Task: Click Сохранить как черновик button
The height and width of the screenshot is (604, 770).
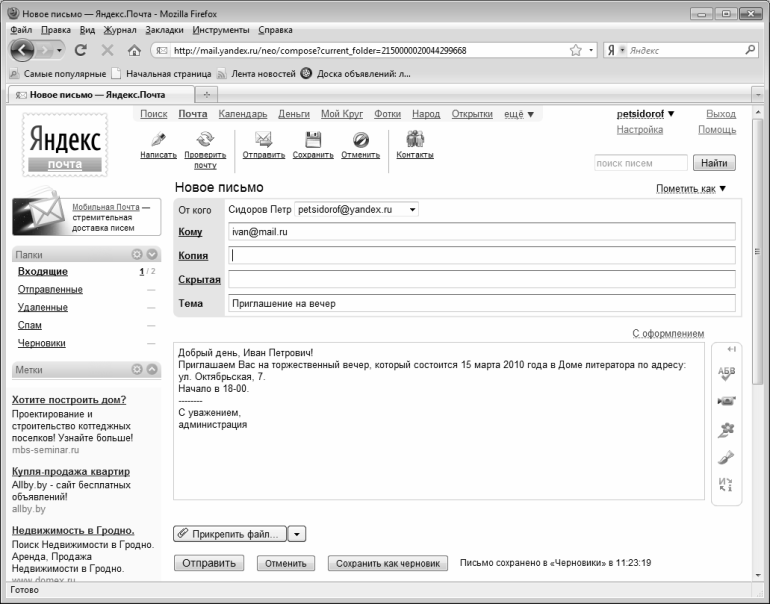Action: 387,563
